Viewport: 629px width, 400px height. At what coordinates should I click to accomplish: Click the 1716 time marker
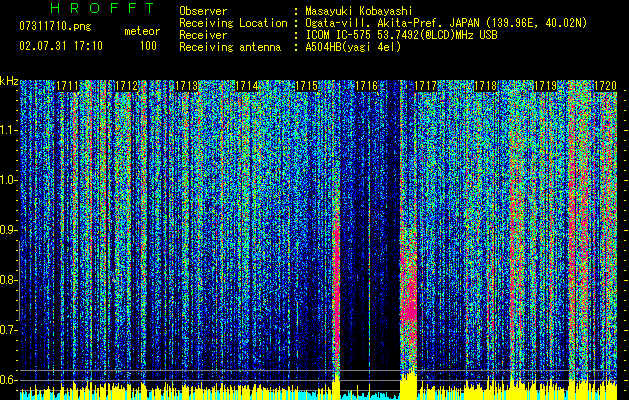(366, 86)
